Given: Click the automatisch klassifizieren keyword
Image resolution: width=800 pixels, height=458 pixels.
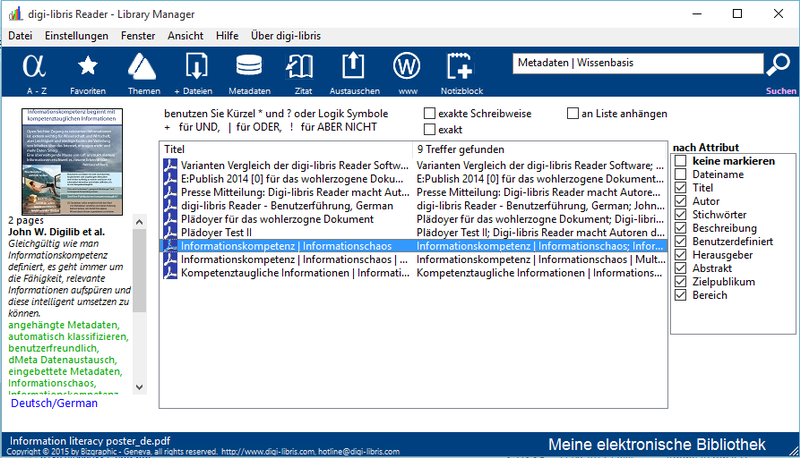Looking at the screenshot, I should [68, 337].
